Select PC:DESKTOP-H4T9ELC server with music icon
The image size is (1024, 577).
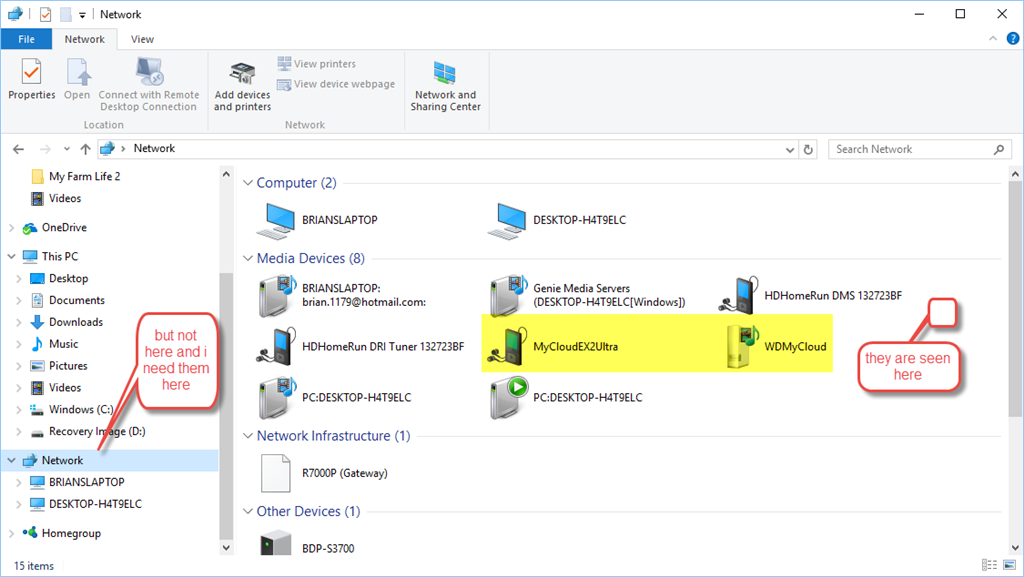(x=335, y=398)
